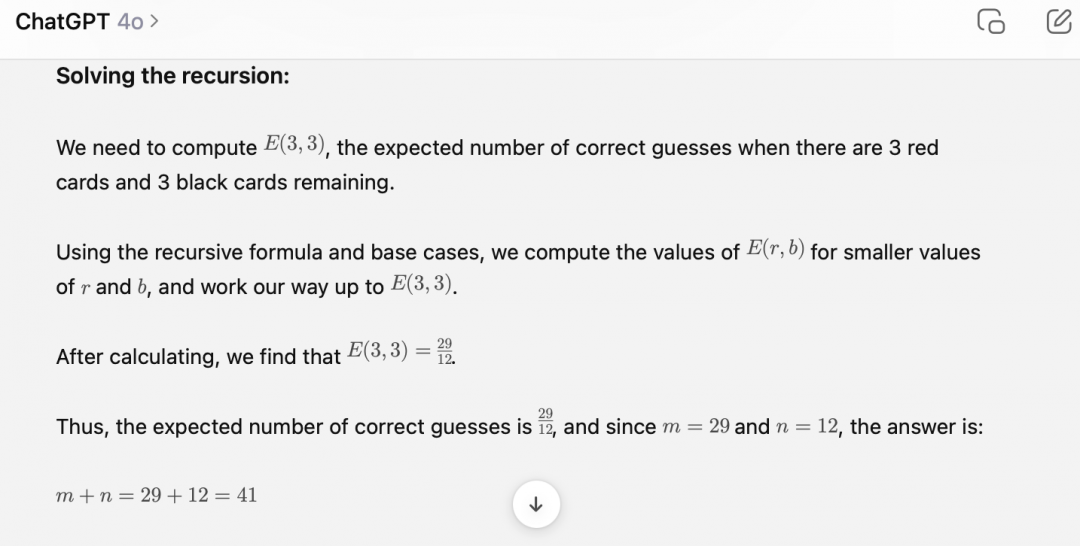Click the 'We need to compute' text

pos(155,148)
